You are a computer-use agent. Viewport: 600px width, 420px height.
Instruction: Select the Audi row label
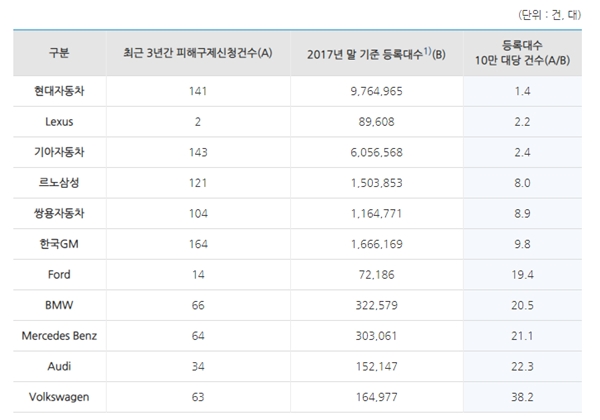click(x=59, y=366)
